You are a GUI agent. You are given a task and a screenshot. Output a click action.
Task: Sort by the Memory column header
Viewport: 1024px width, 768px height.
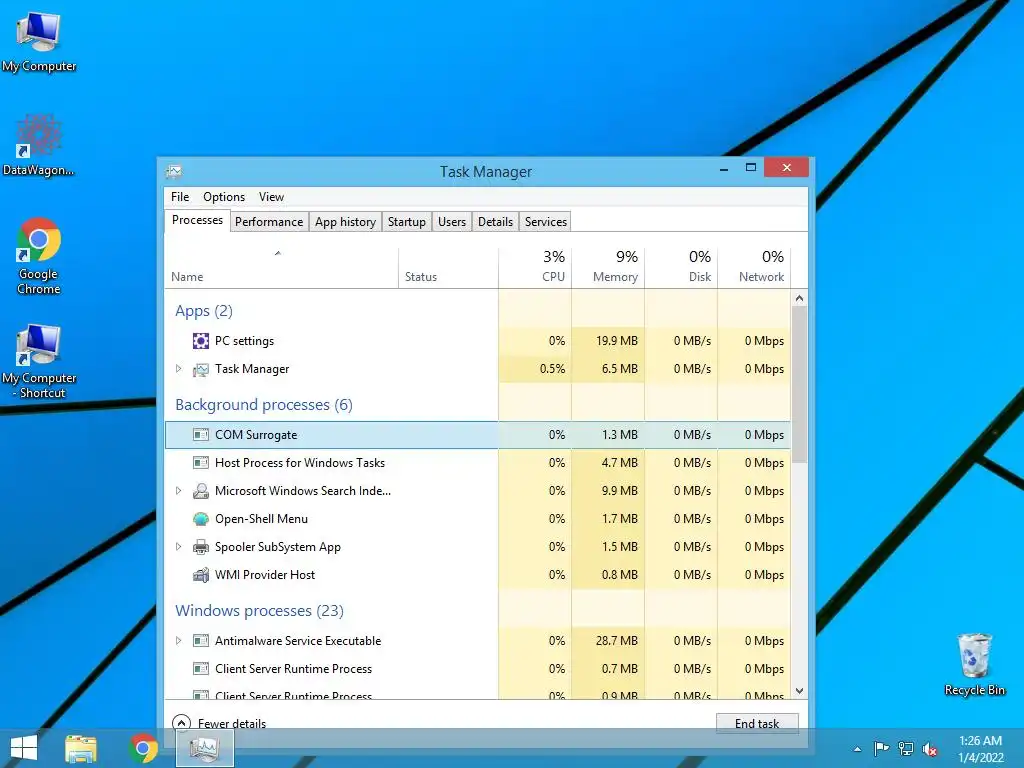(x=608, y=268)
